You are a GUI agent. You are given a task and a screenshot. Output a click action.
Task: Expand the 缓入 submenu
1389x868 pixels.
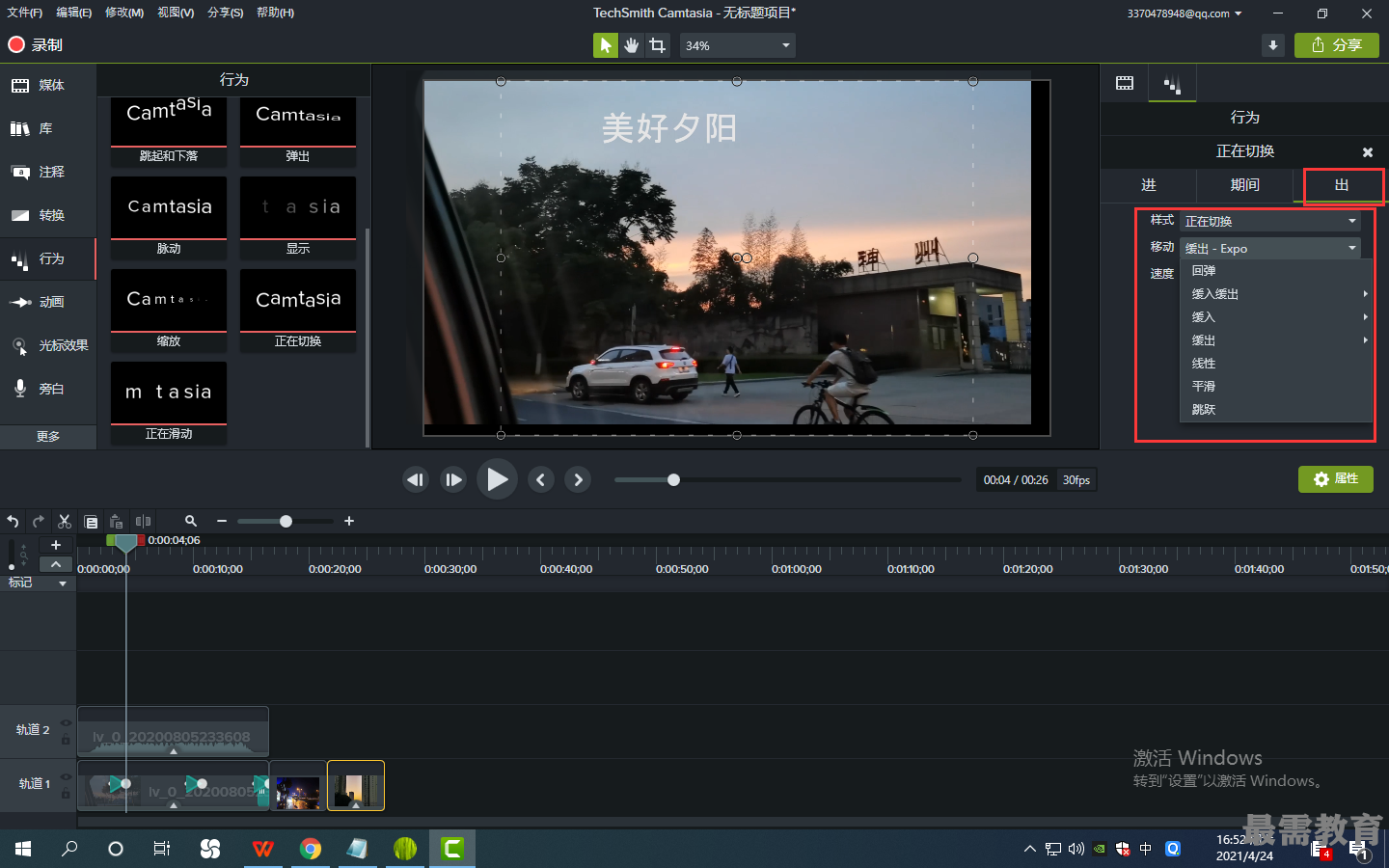tap(1275, 317)
